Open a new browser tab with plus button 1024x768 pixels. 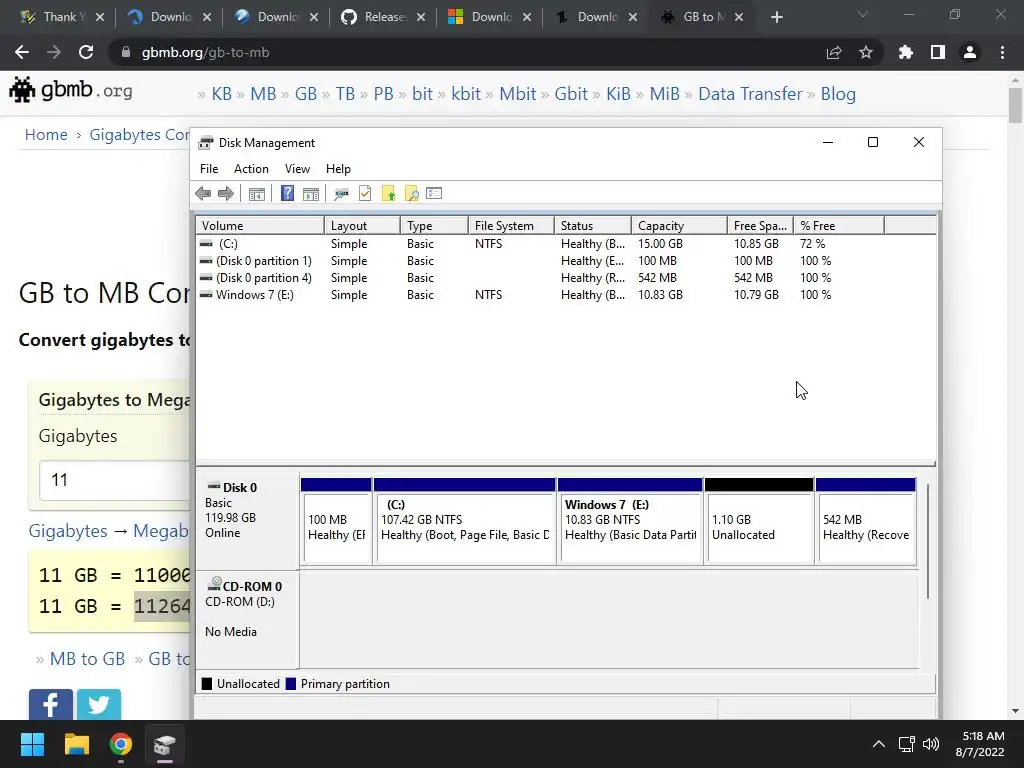[776, 17]
